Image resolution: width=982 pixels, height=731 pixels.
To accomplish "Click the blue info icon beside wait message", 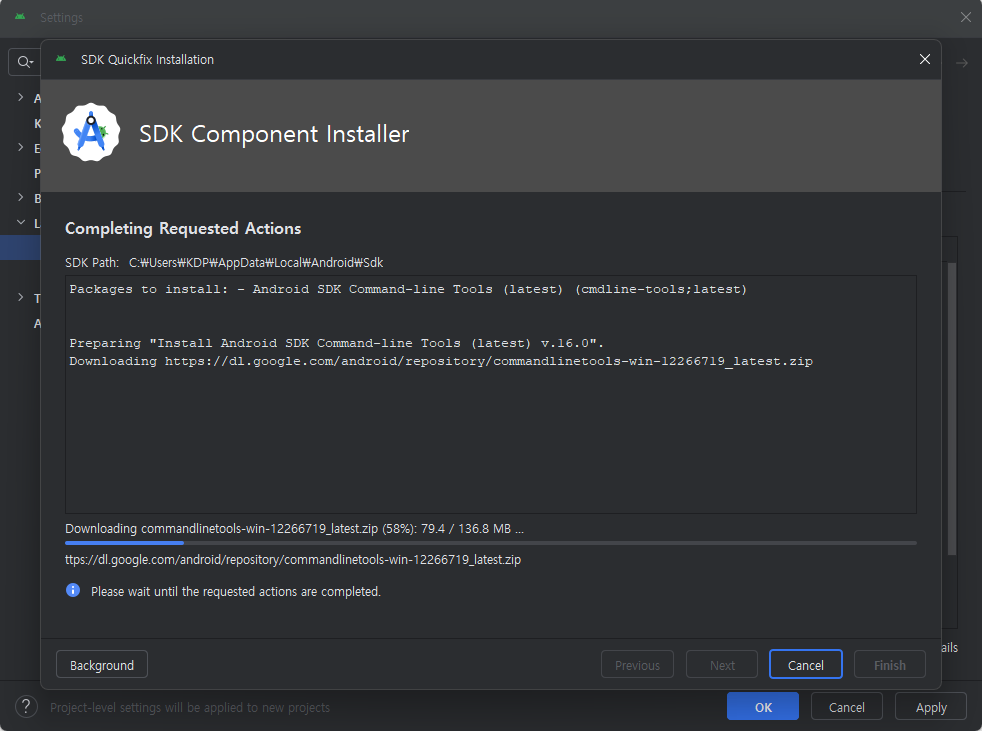I will click(73, 590).
